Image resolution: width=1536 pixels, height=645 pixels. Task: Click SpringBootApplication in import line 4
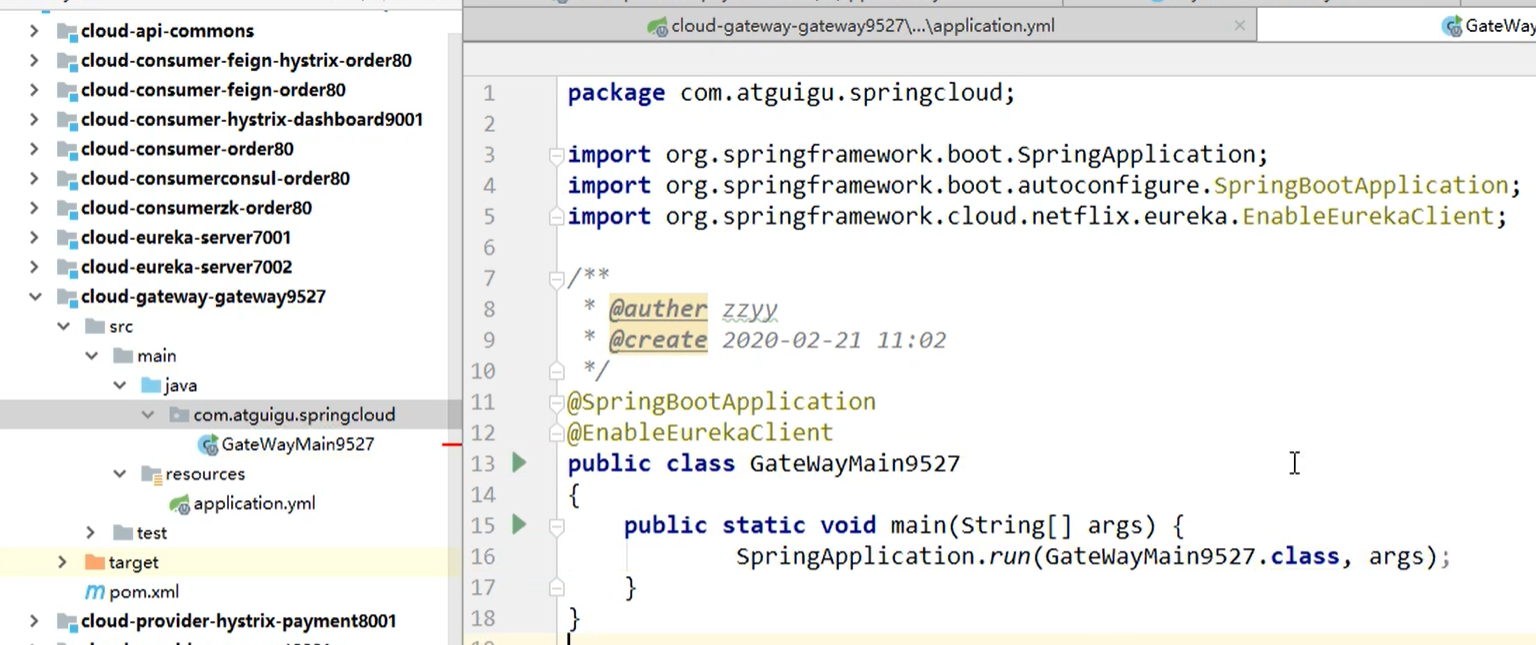click(1361, 185)
